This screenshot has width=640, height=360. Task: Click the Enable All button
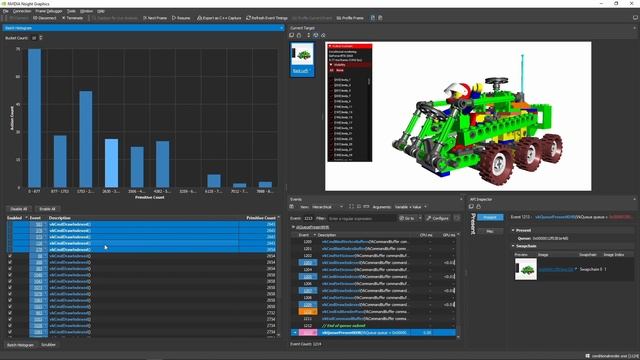(47, 209)
